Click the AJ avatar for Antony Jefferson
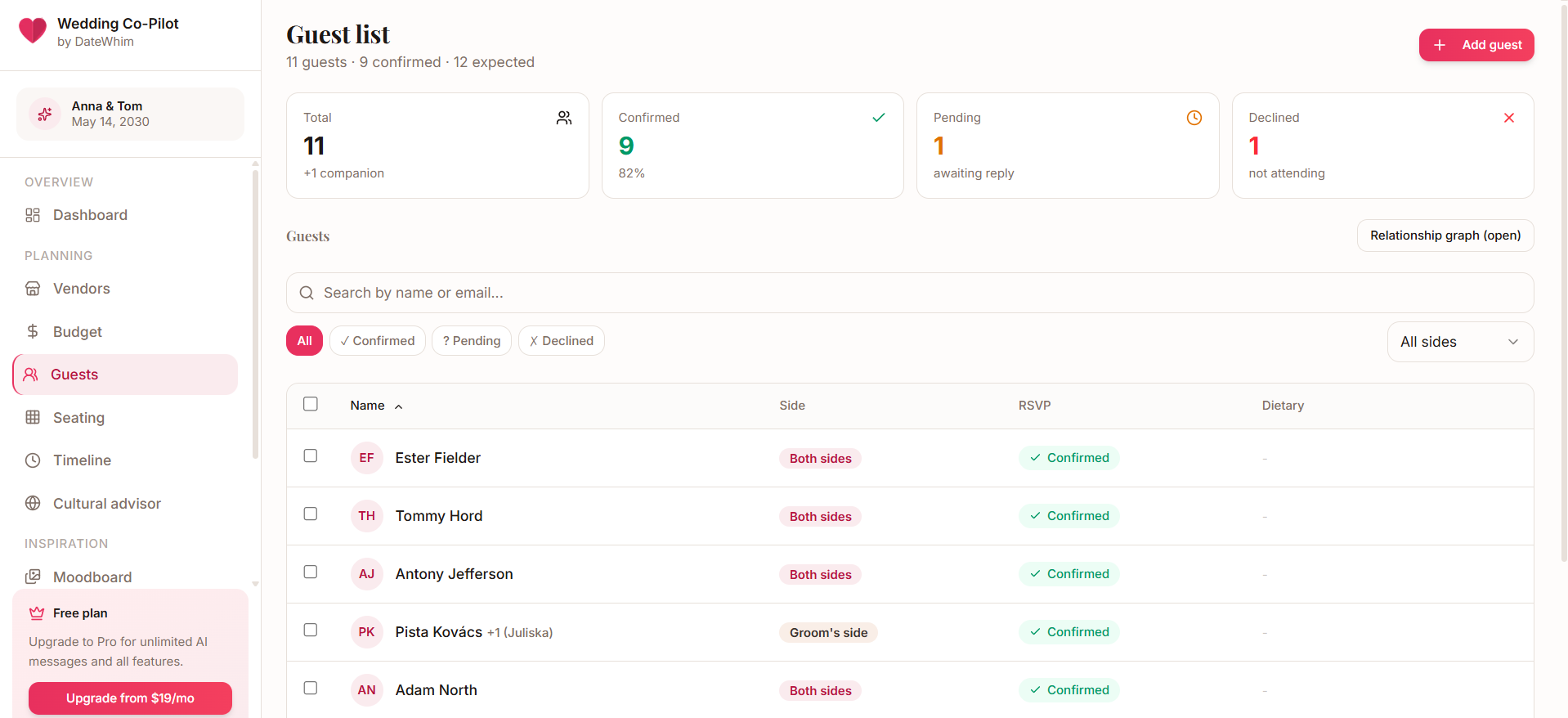1568x718 pixels. 367,574
